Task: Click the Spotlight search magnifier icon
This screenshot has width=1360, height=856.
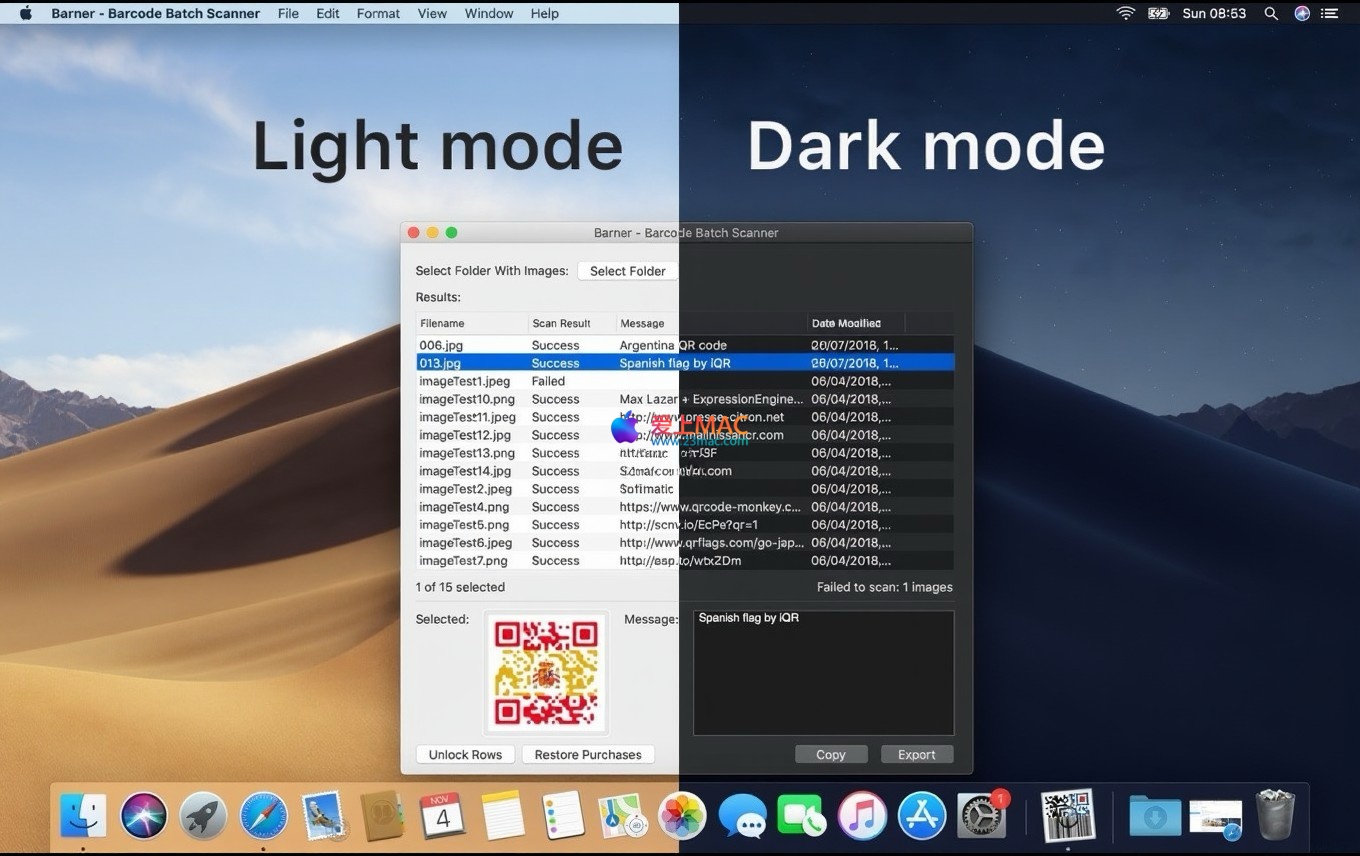Action: tap(1271, 13)
